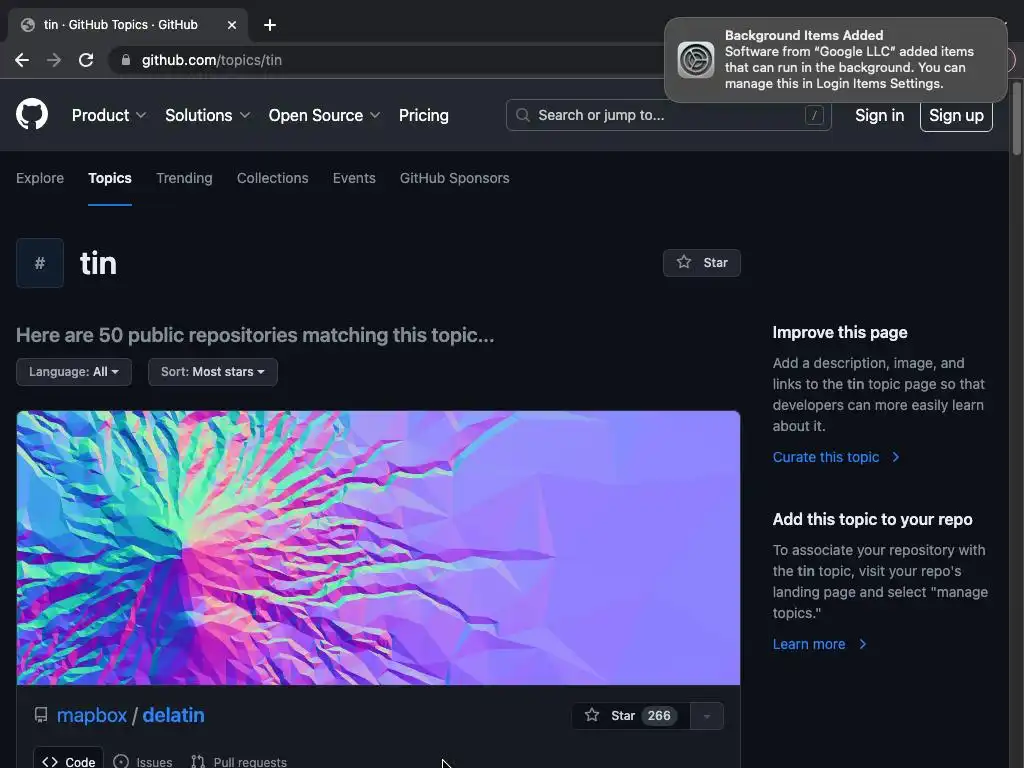Click the Sign in link
Viewport: 1024px width, 768px height.
tap(880, 116)
